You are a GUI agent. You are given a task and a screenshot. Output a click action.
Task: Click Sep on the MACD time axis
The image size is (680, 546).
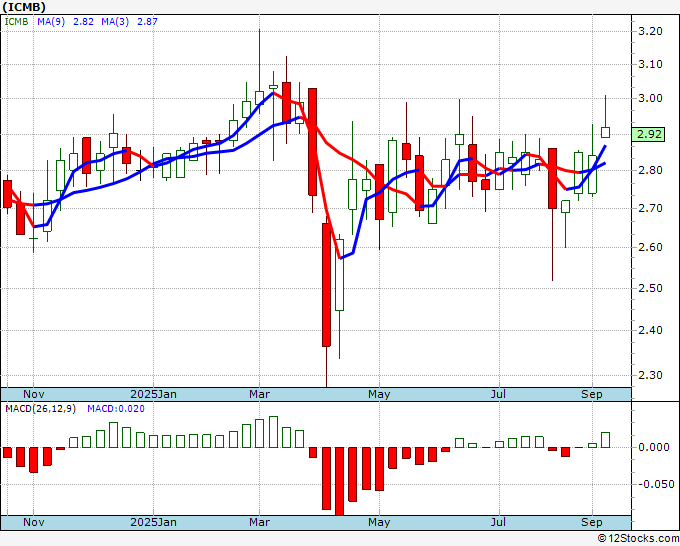592,522
